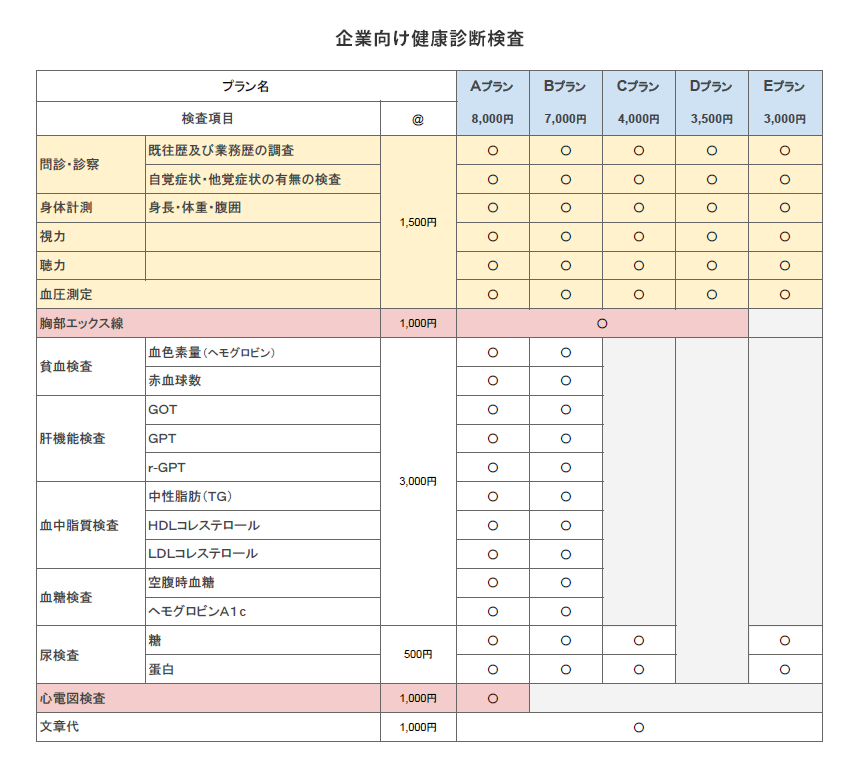Select the 3,500円 price under Dプラン
This screenshot has height=760, width=860.
711,119
